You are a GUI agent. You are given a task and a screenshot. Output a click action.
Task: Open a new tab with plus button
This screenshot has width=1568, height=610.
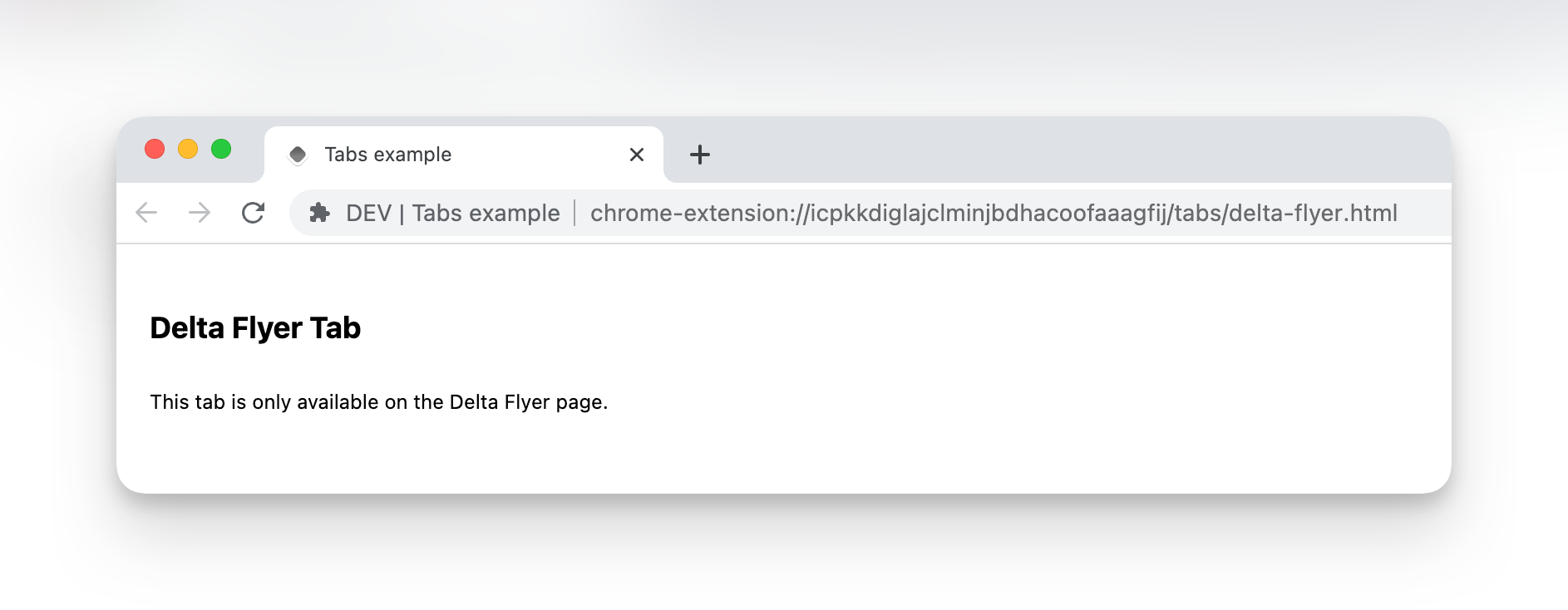coord(700,155)
